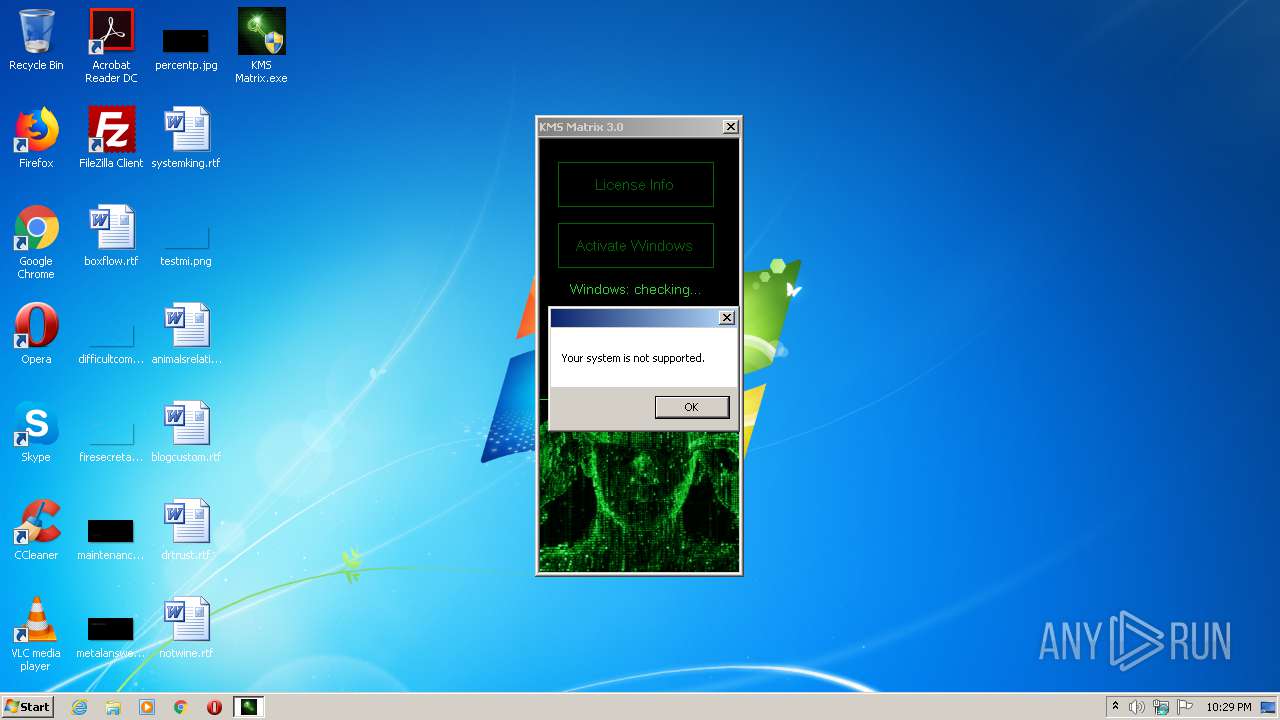This screenshot has height=720, width=1280.
Task: Launch the Opera desktop shortcut
Action: [x=36, y=334]
